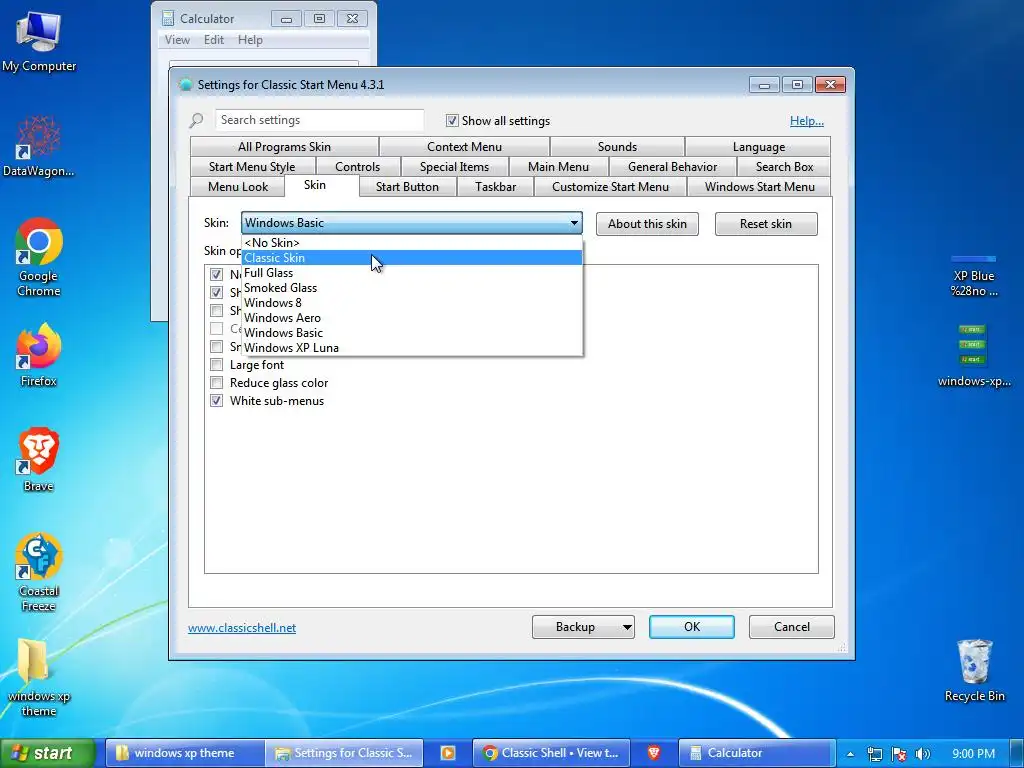Select the windows-xp desktop file icon

pyautogui.click(x=974, y=356)
